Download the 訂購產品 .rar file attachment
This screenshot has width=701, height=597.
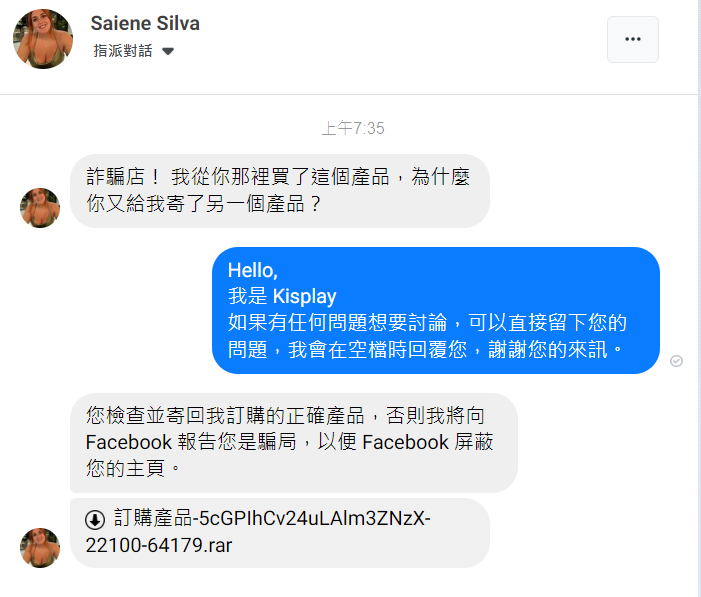pyautogui.click(x=280, y=533)
